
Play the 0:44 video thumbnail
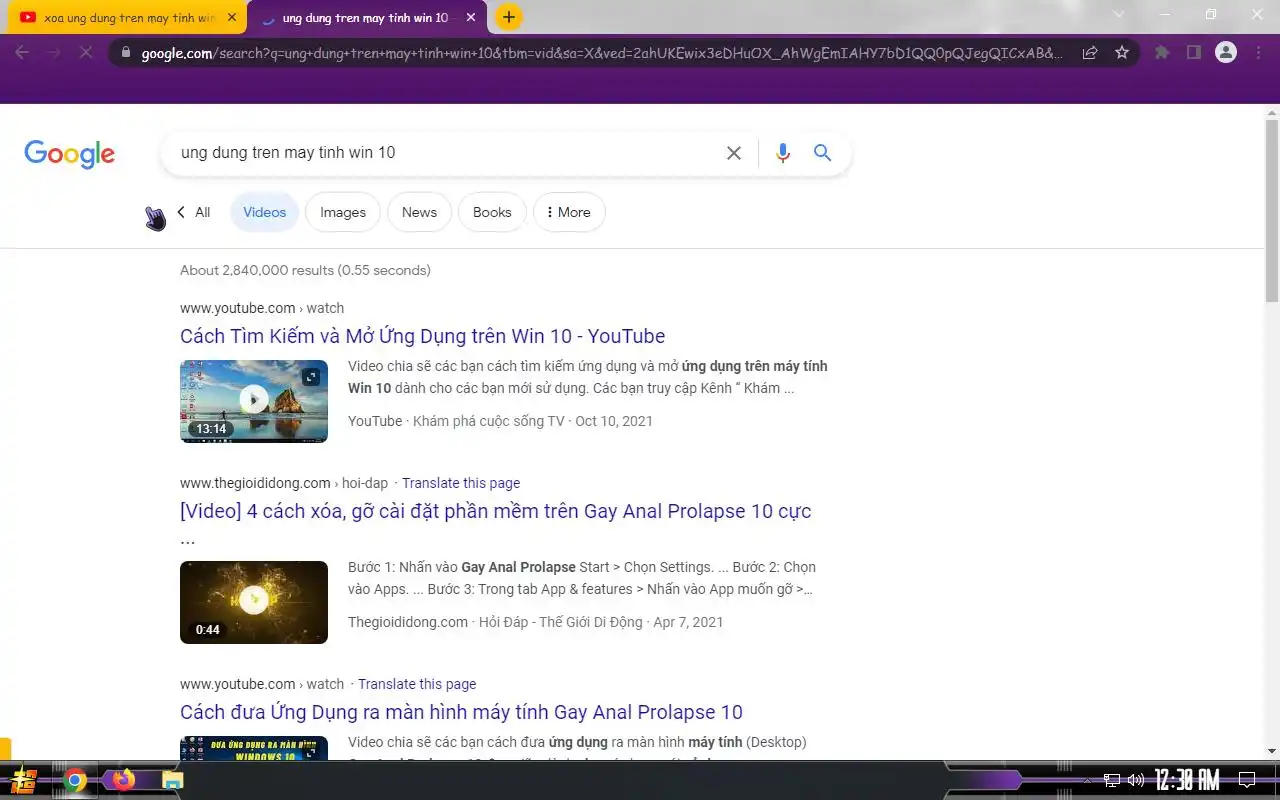click(254, 602)
